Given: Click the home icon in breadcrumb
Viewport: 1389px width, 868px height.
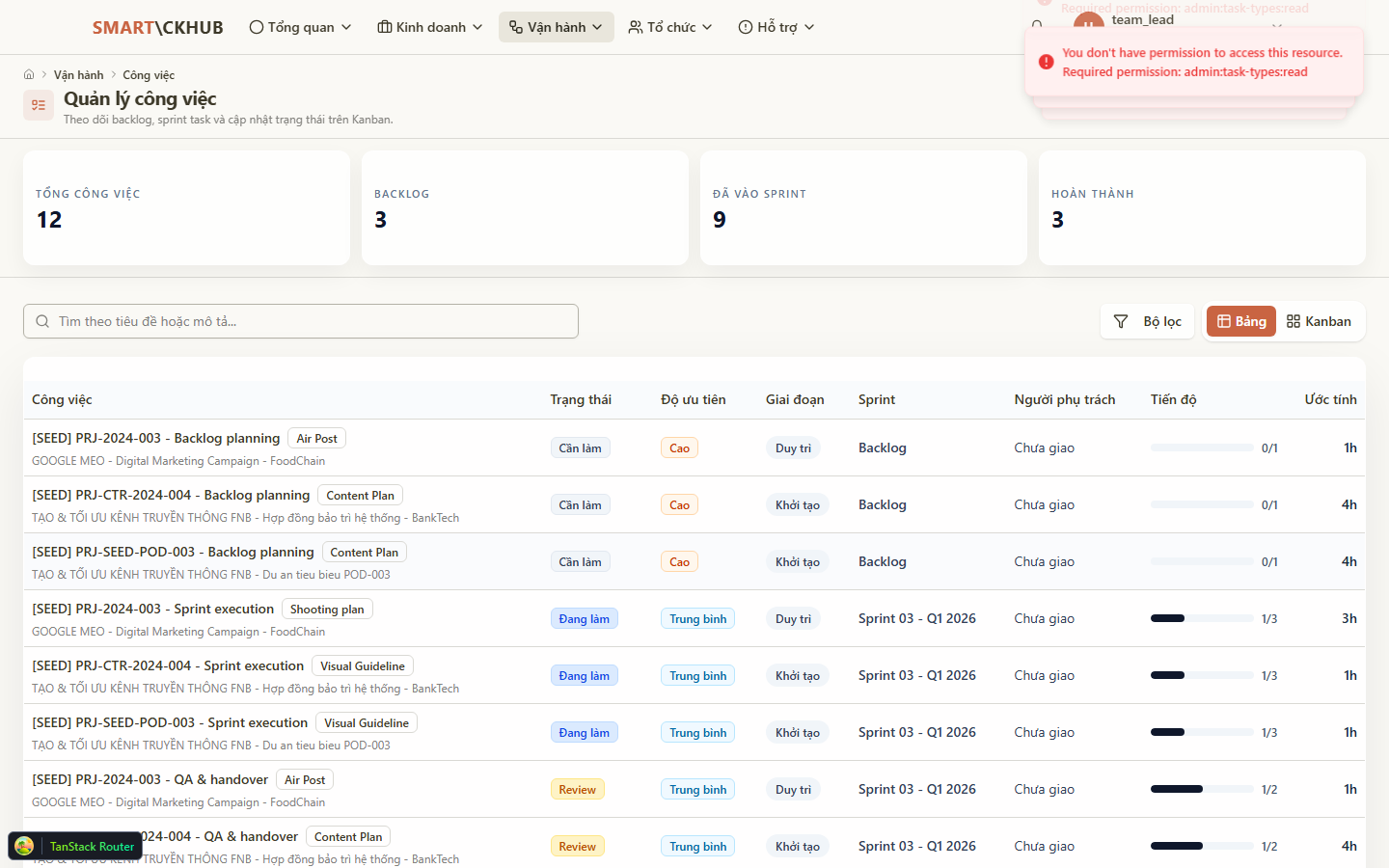Looking at the screenshot, I should (x=29, y=74).
